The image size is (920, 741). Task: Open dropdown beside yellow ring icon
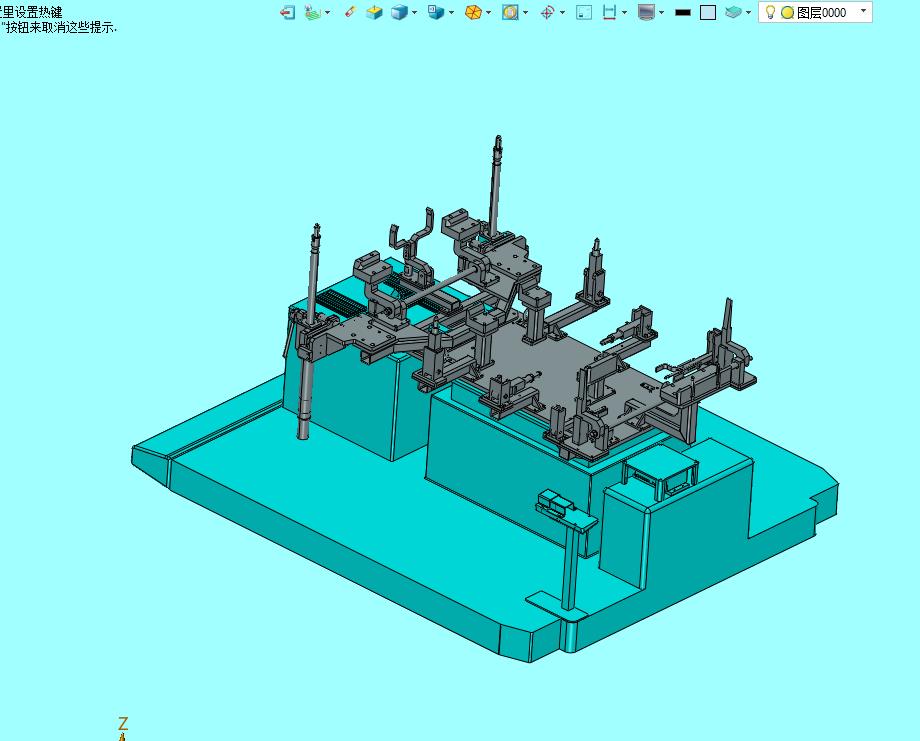point(525,12)
